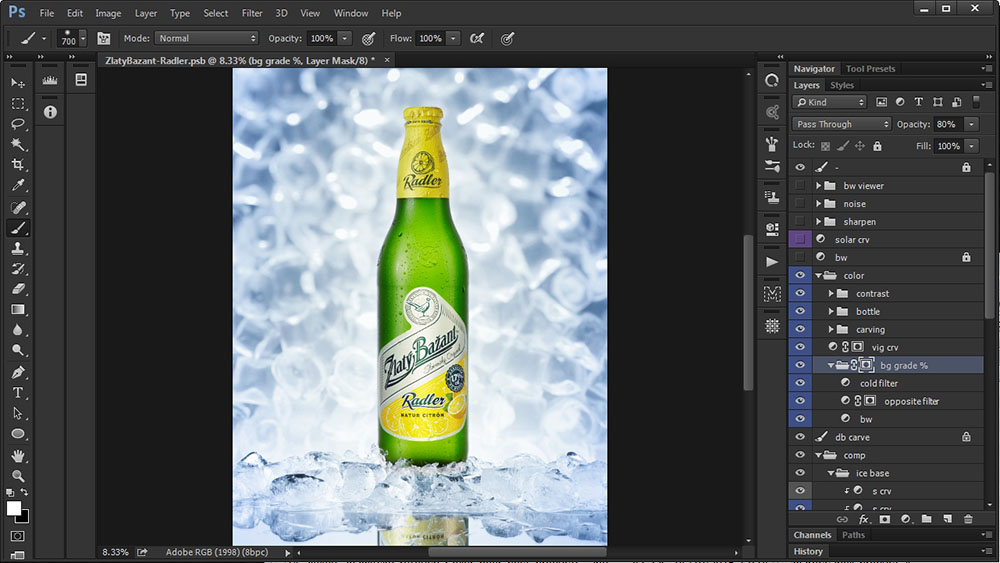Show the solar crv layer

[x=800, y=239]
